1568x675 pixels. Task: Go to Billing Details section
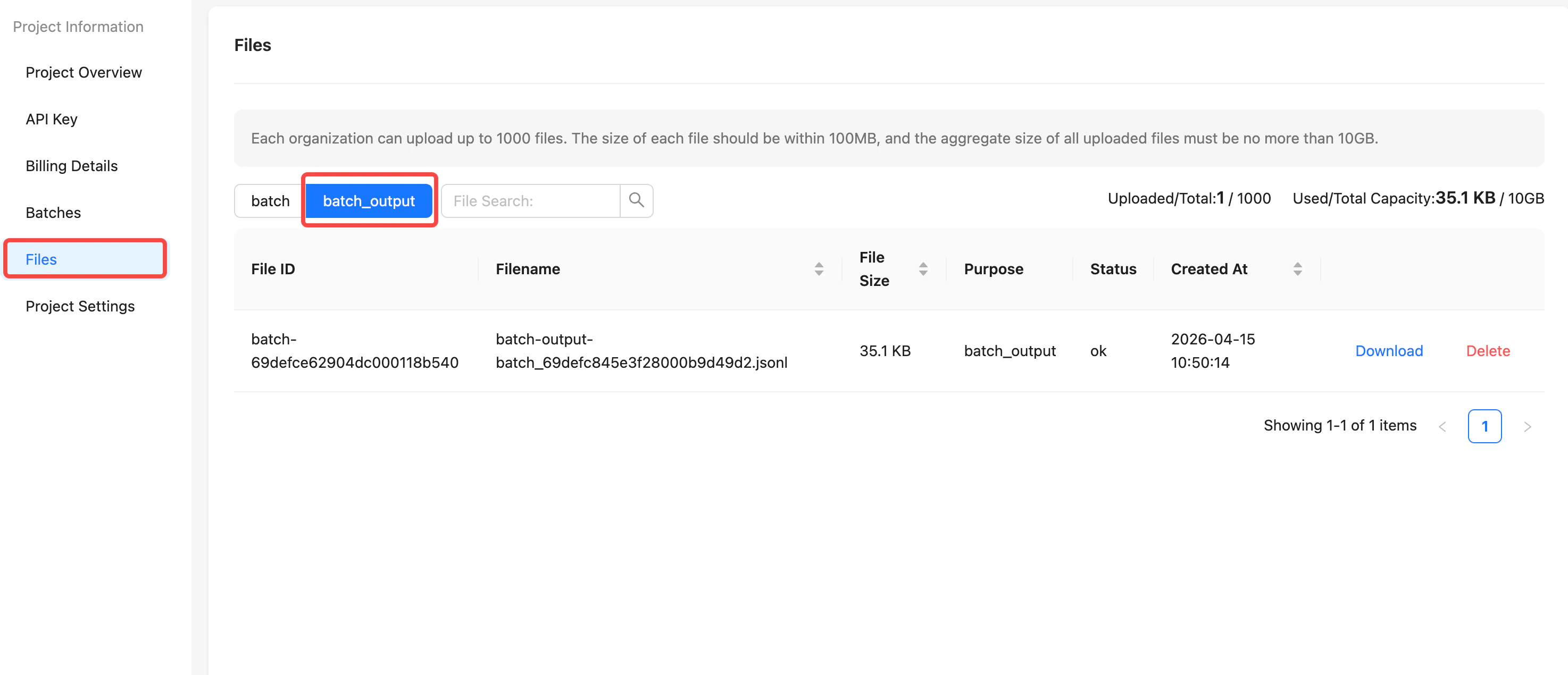(71, 166)
